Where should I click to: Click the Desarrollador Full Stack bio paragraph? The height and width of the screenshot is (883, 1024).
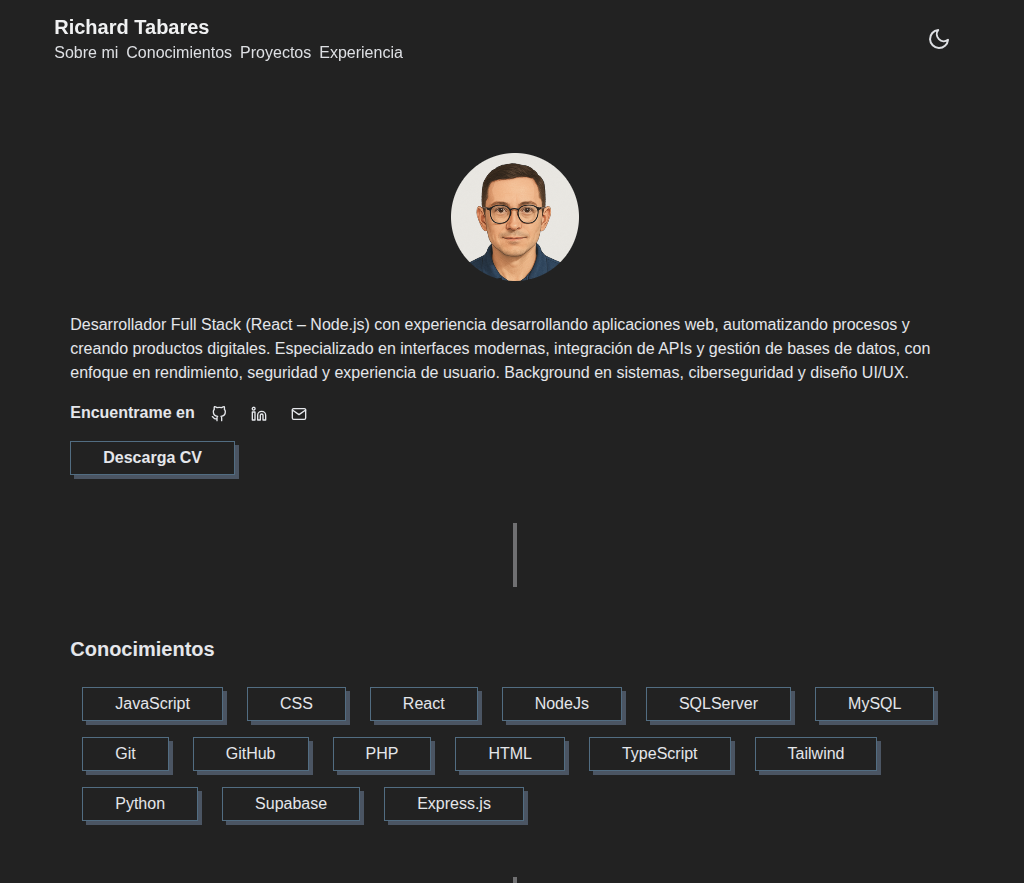pyautogui.click(x=500, y=349)
